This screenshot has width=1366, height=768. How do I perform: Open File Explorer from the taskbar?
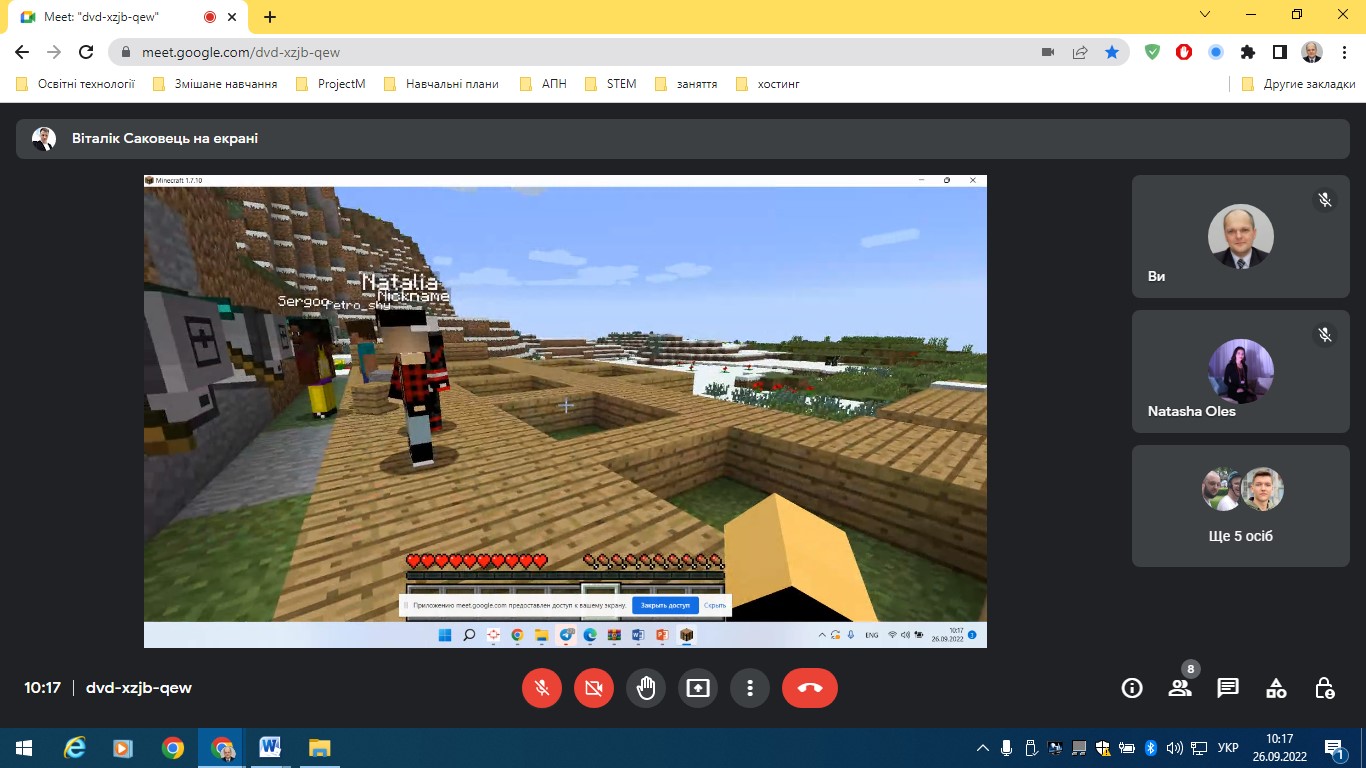click(319, 748)
